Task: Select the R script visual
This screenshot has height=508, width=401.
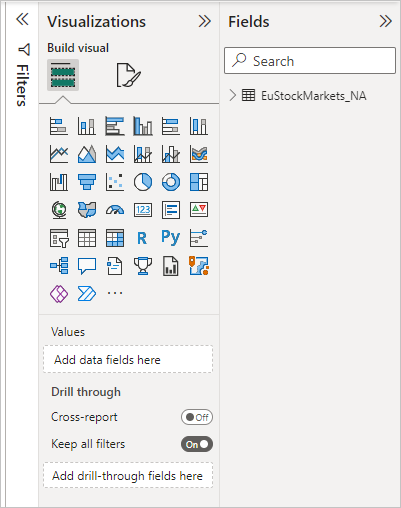Action: click(x=142, y=238)
